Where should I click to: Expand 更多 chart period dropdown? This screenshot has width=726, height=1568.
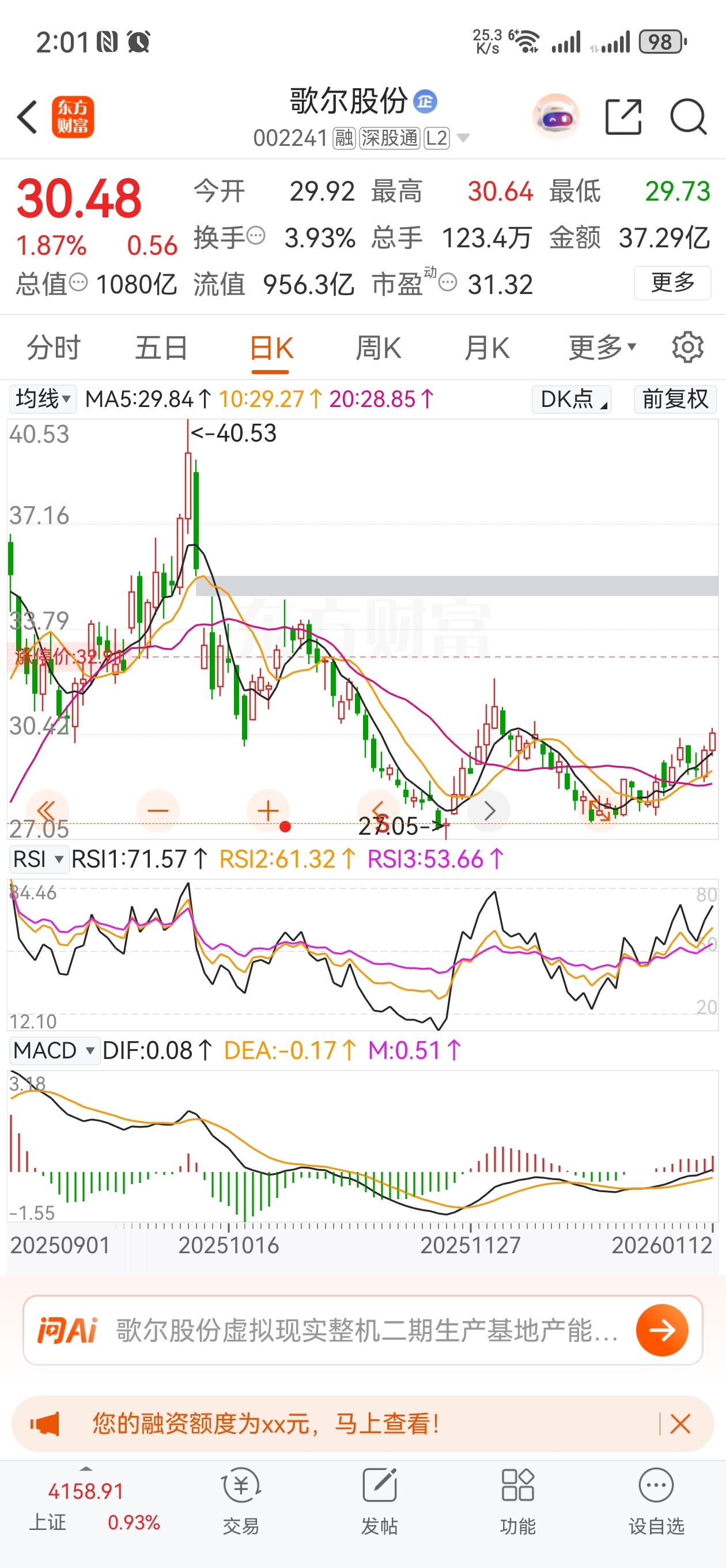pyautogui.click(x=602, y=348)
